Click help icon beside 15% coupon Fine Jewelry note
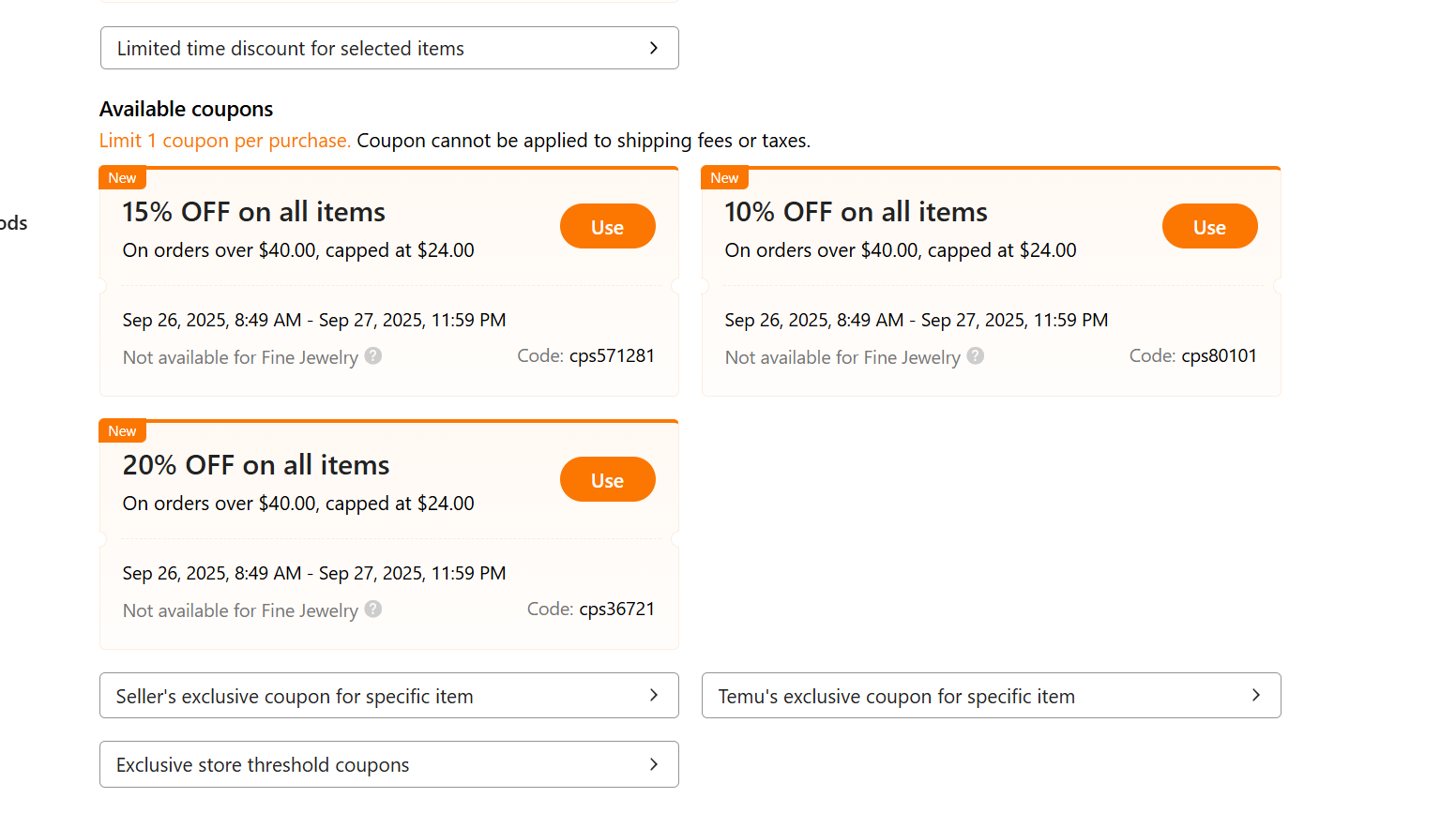Image resolution: width=1456 pixels, height=813 pixels. [x=373, y=356]
